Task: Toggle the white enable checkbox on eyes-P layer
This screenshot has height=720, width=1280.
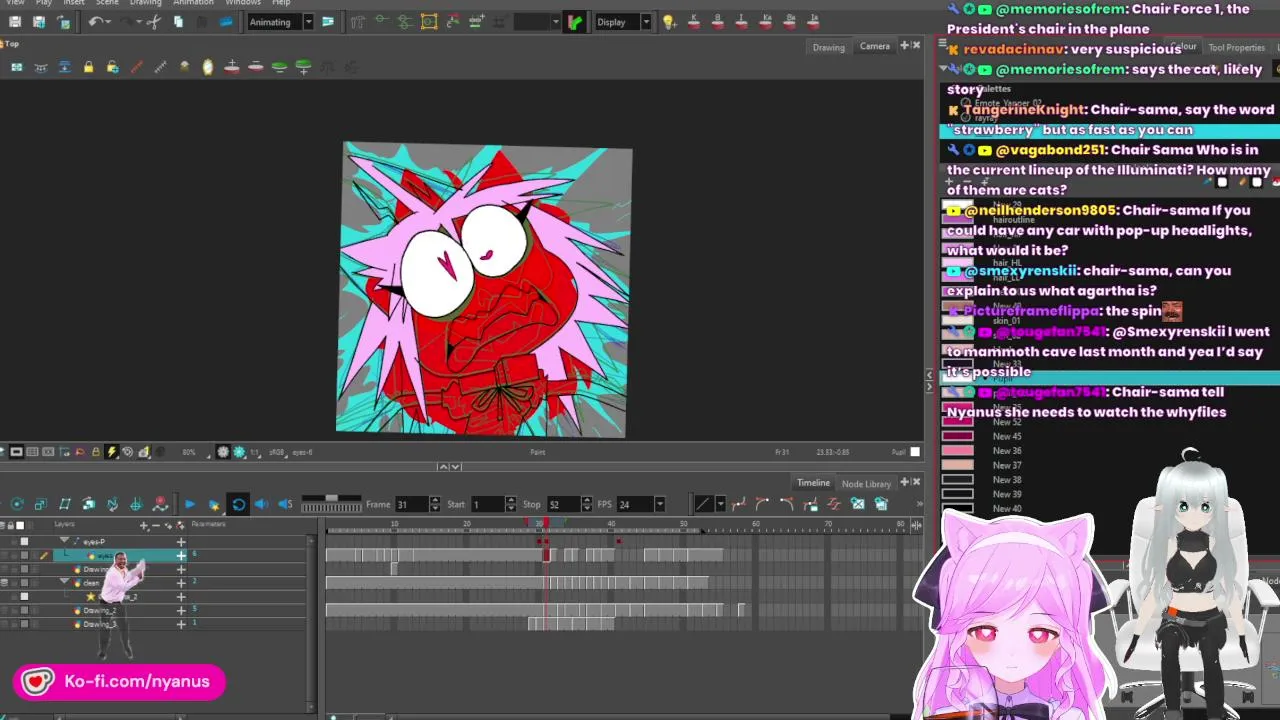Action: (24, 541)
